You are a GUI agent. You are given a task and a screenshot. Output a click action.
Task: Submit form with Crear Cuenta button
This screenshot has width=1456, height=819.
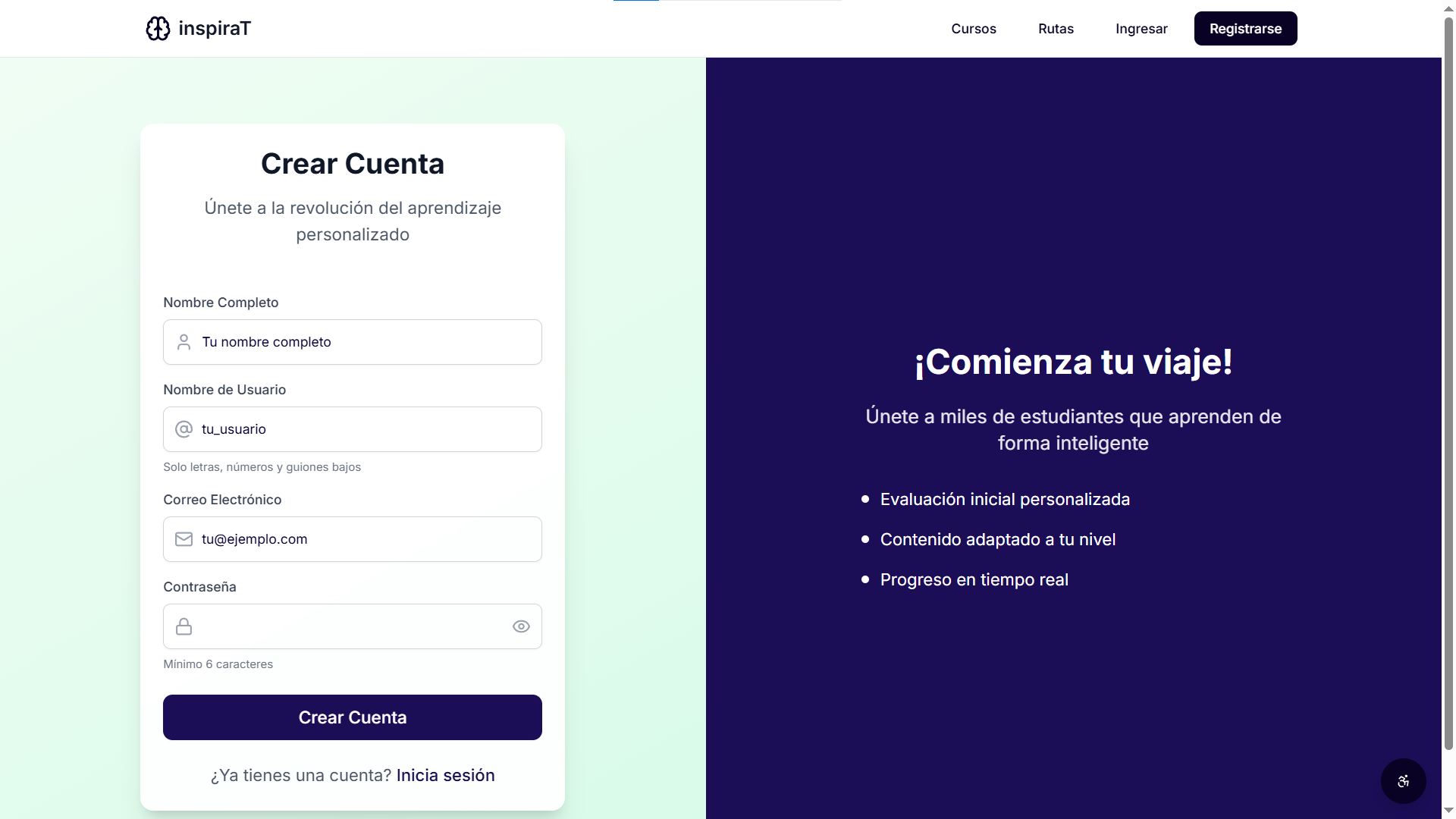coord(353,717)
